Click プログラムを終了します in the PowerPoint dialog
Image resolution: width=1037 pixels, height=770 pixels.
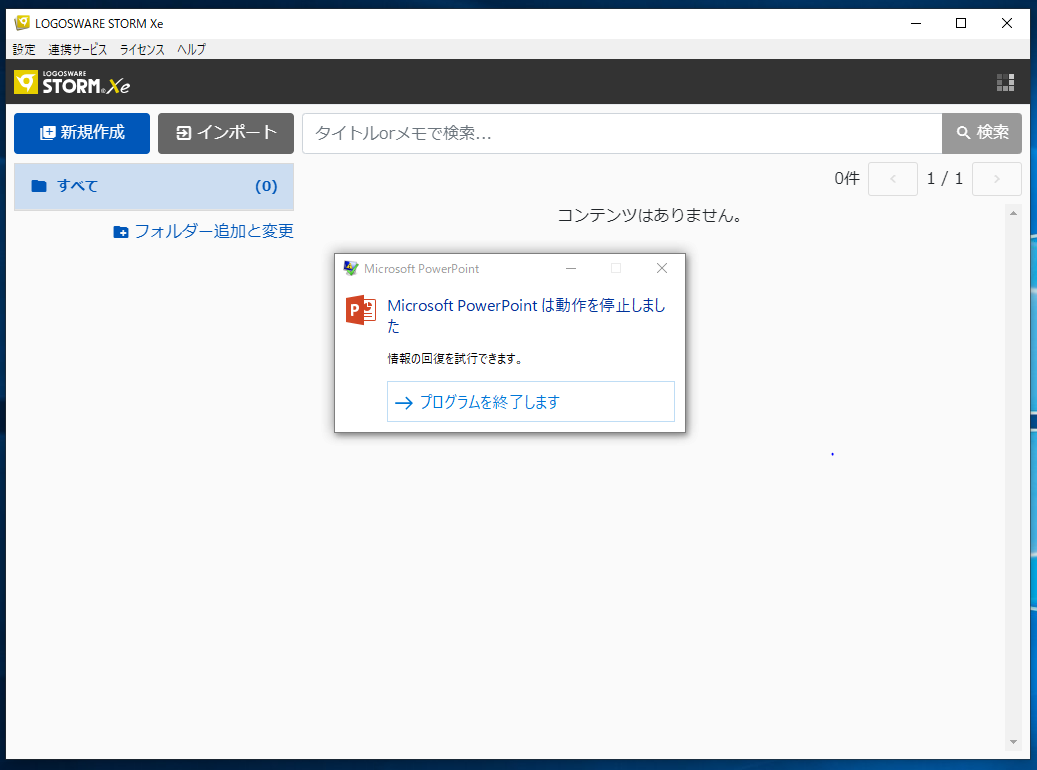(530, 402)
